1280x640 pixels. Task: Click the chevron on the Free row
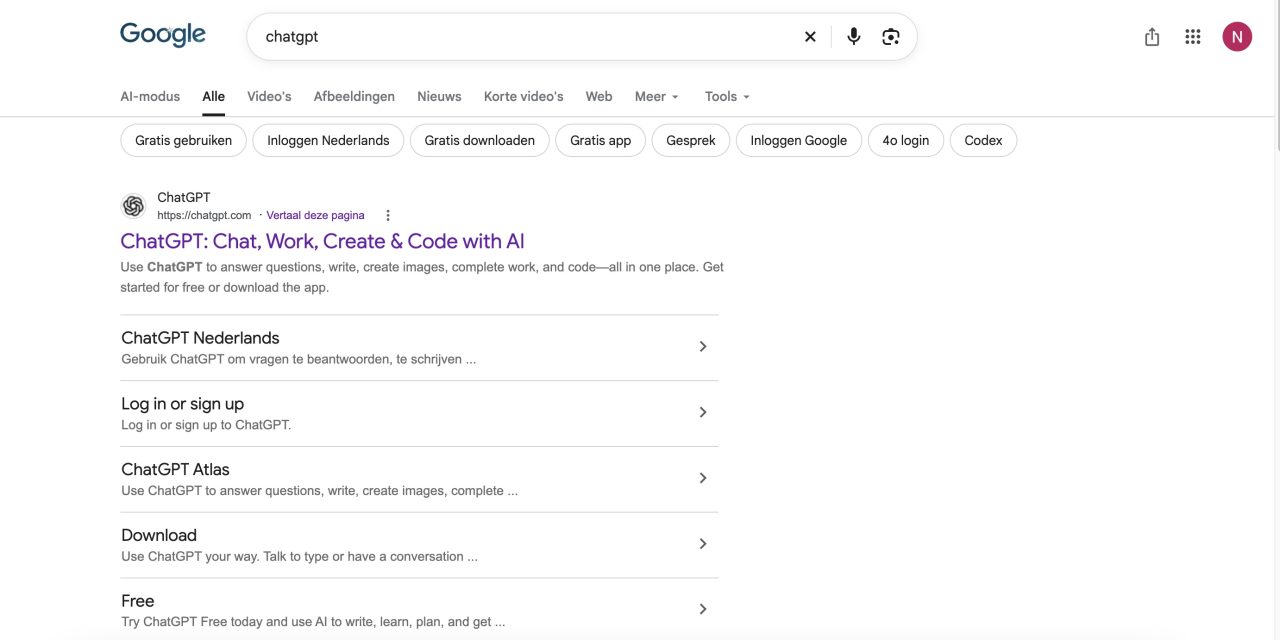click(x=703, y=609)
